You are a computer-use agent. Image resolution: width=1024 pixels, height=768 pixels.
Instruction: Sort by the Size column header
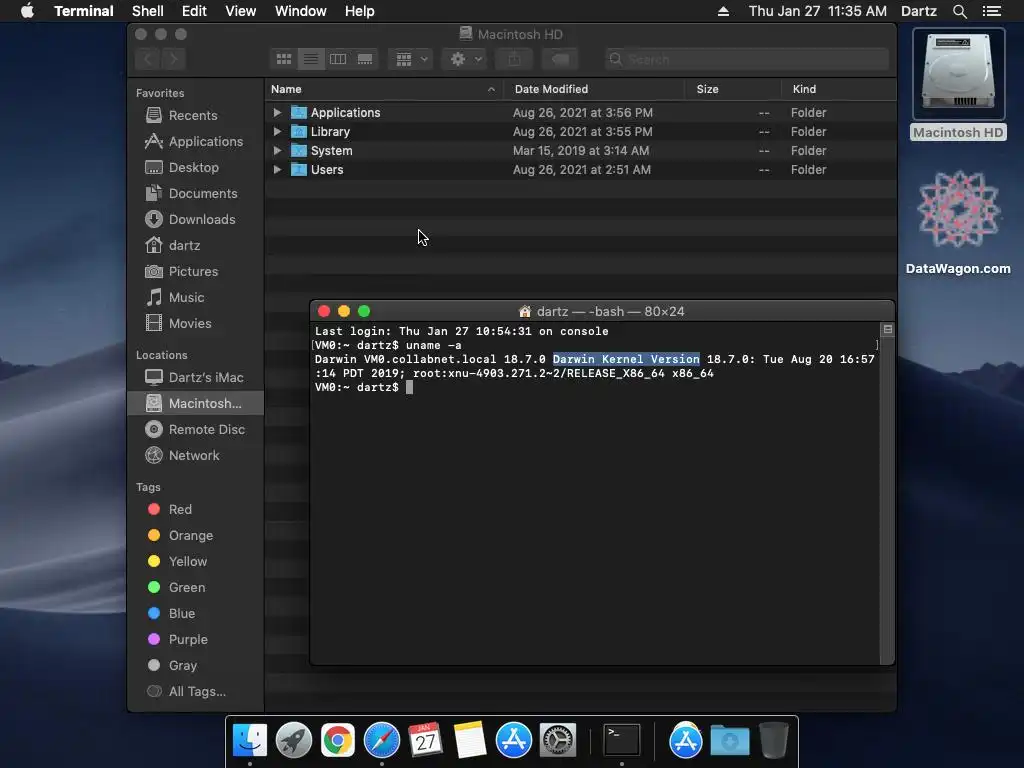[x=733, y=89]
